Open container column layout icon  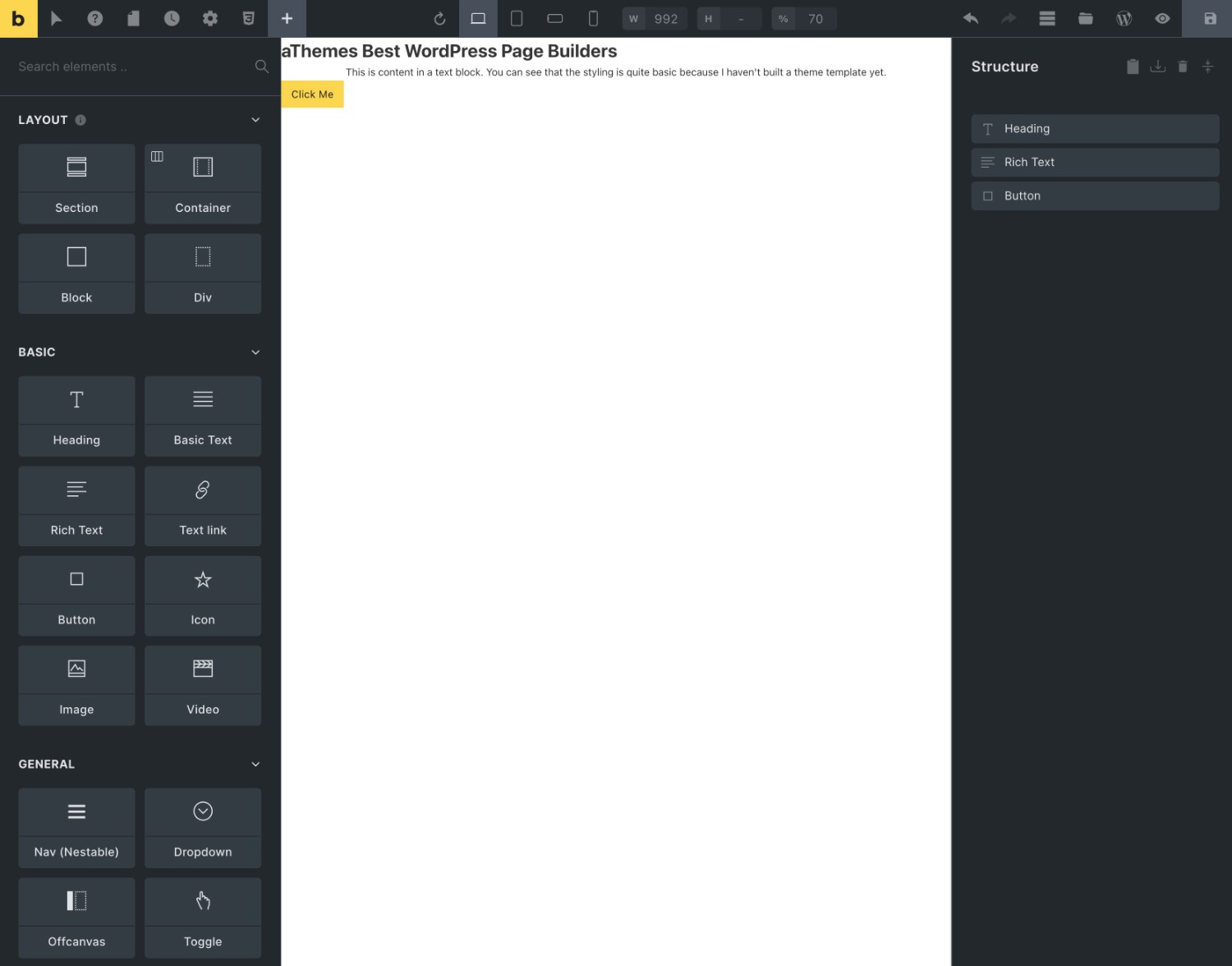157,156
